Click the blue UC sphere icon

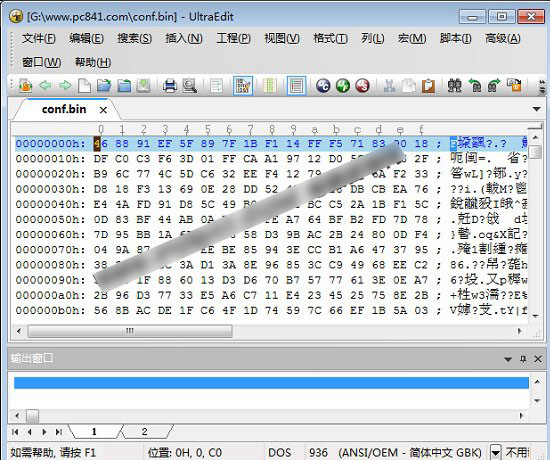click(323, 85)
